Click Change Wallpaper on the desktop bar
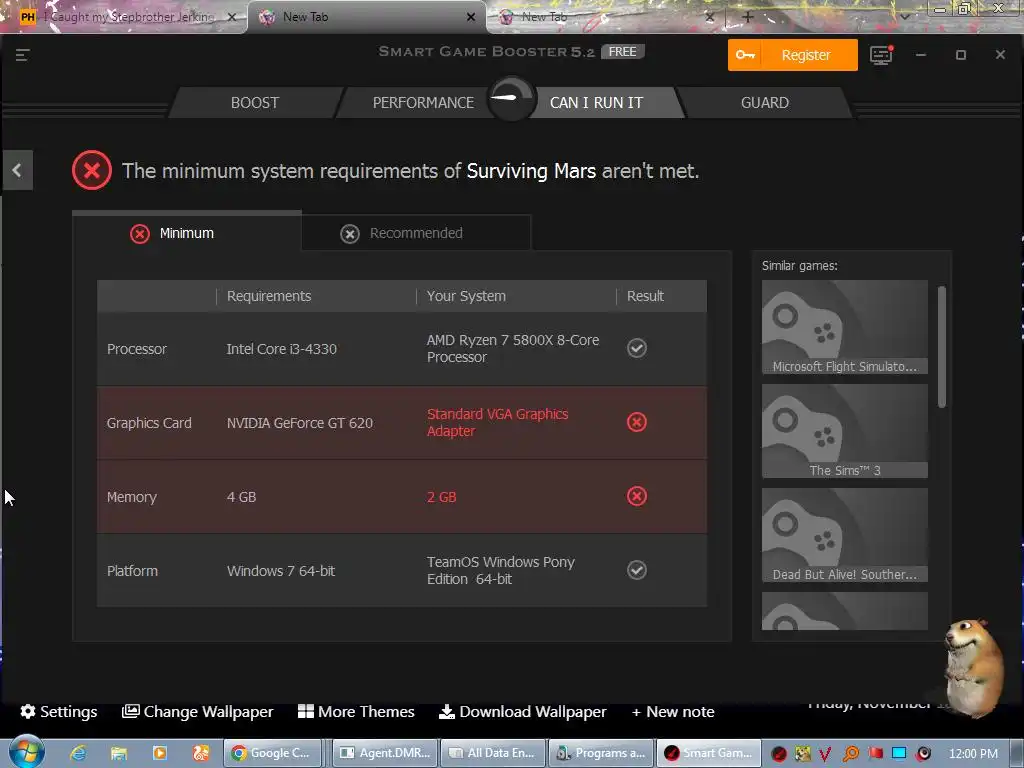1024x768 pixels. point(197,711)
